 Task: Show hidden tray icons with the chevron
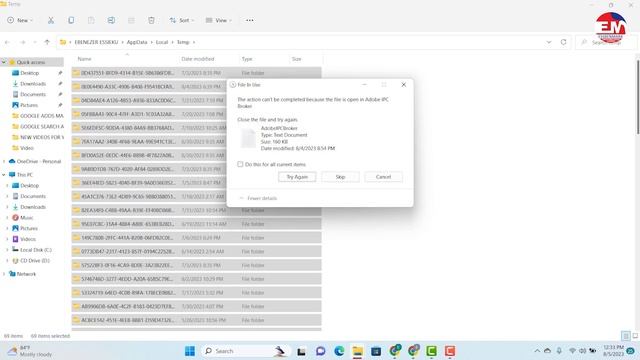[537, 351]
